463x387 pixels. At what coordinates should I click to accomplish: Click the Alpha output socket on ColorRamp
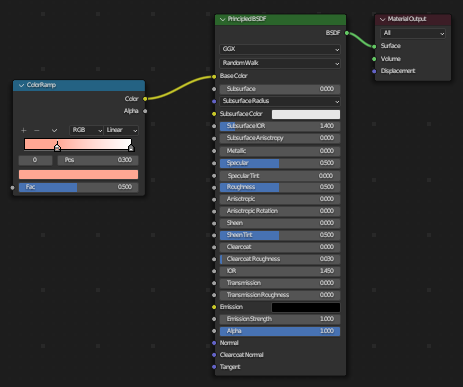click(x=145, y=111)
